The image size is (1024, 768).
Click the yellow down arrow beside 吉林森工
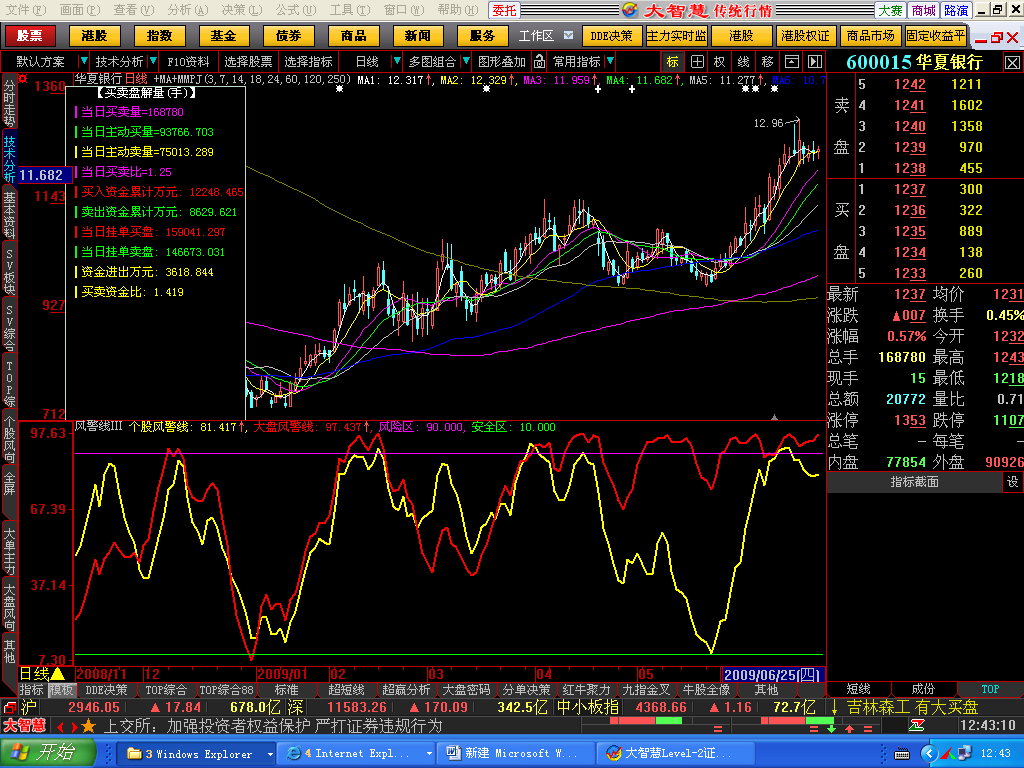[834, 707]
